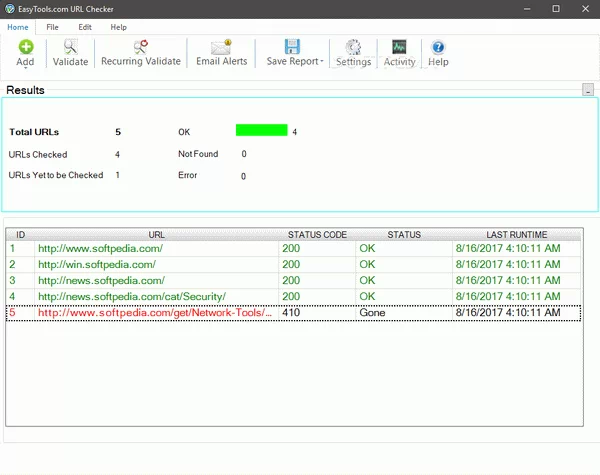This screenshot has width=600, height=475.
Task: Maximize the URL Checker window
Action: [556, 9]
